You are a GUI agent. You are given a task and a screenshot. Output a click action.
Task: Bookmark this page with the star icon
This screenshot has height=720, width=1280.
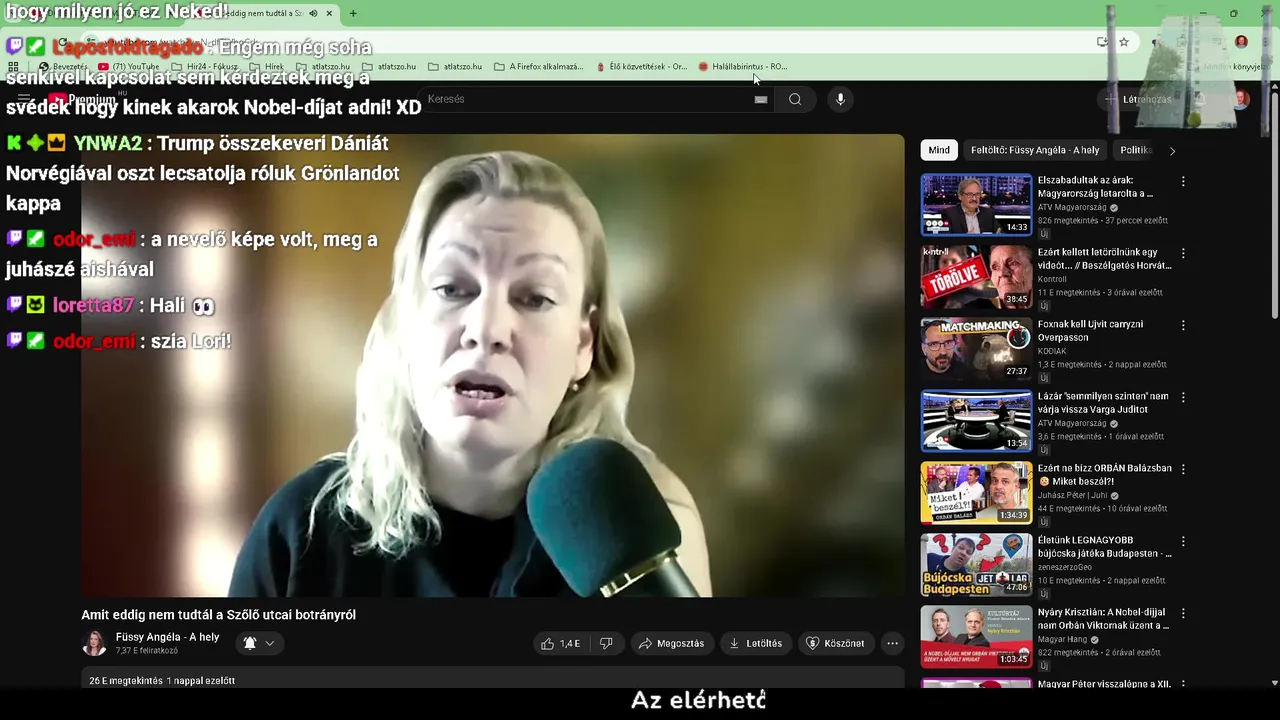[x=1124, y=42]
